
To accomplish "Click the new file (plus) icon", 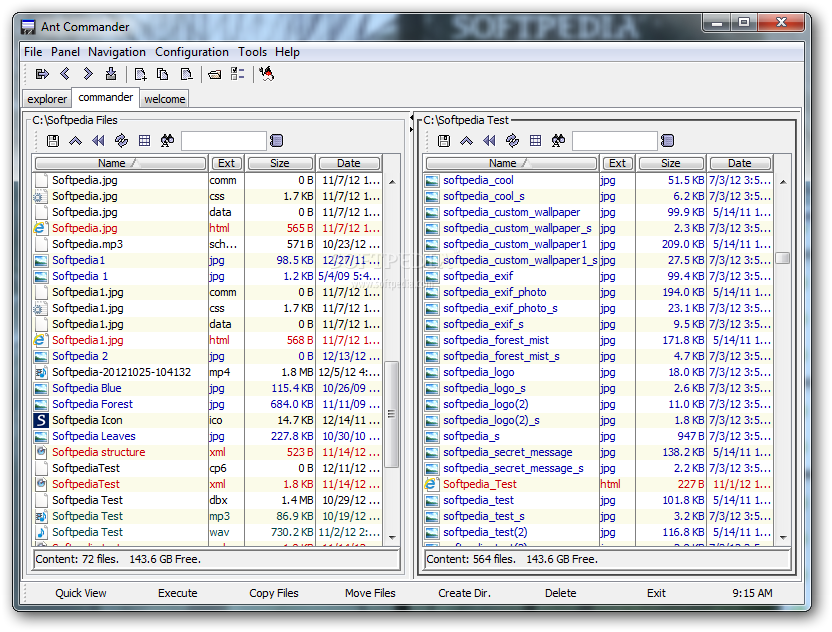I will [141, 74].
